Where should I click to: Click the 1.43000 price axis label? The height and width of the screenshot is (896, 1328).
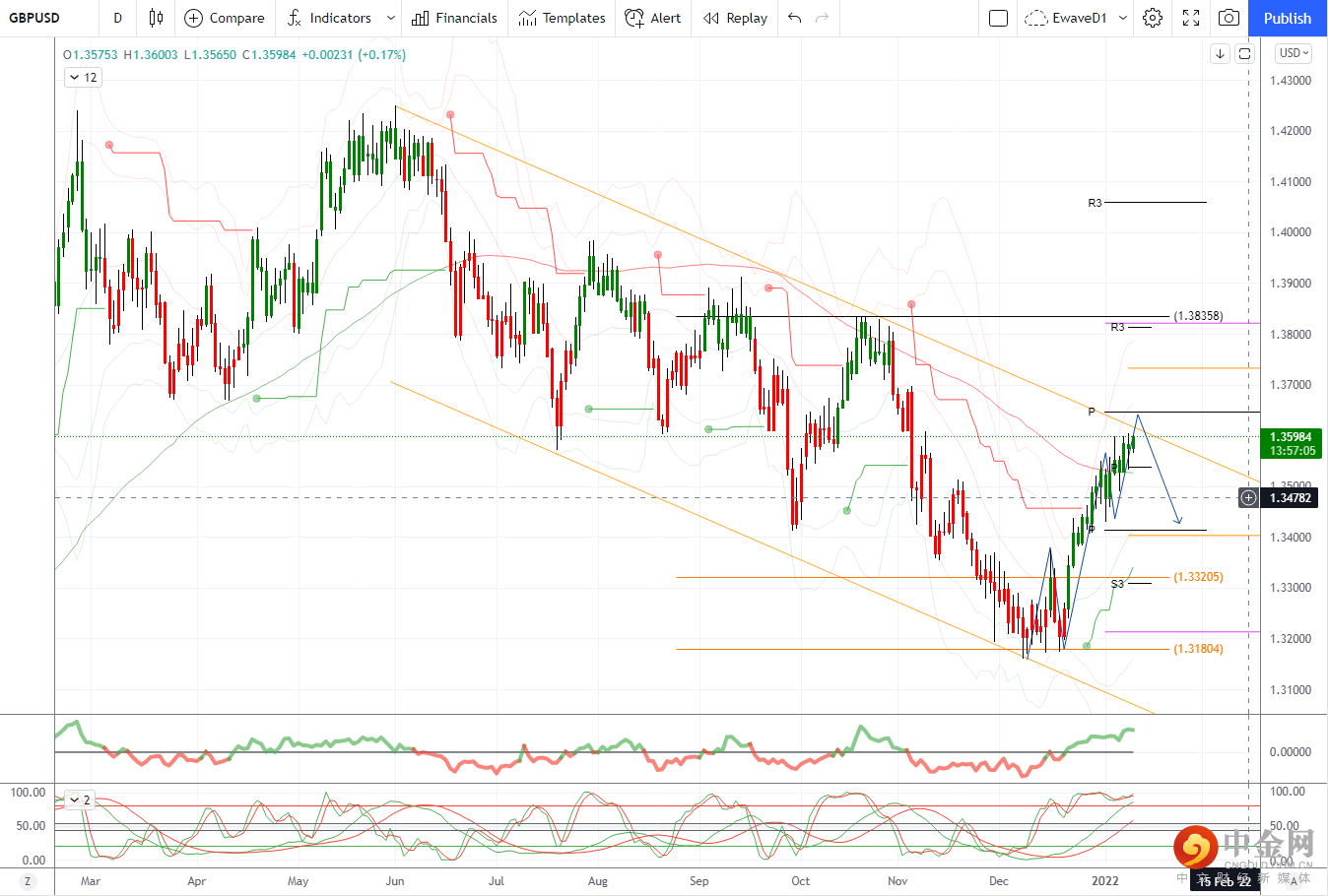(x=1291, y=81)
